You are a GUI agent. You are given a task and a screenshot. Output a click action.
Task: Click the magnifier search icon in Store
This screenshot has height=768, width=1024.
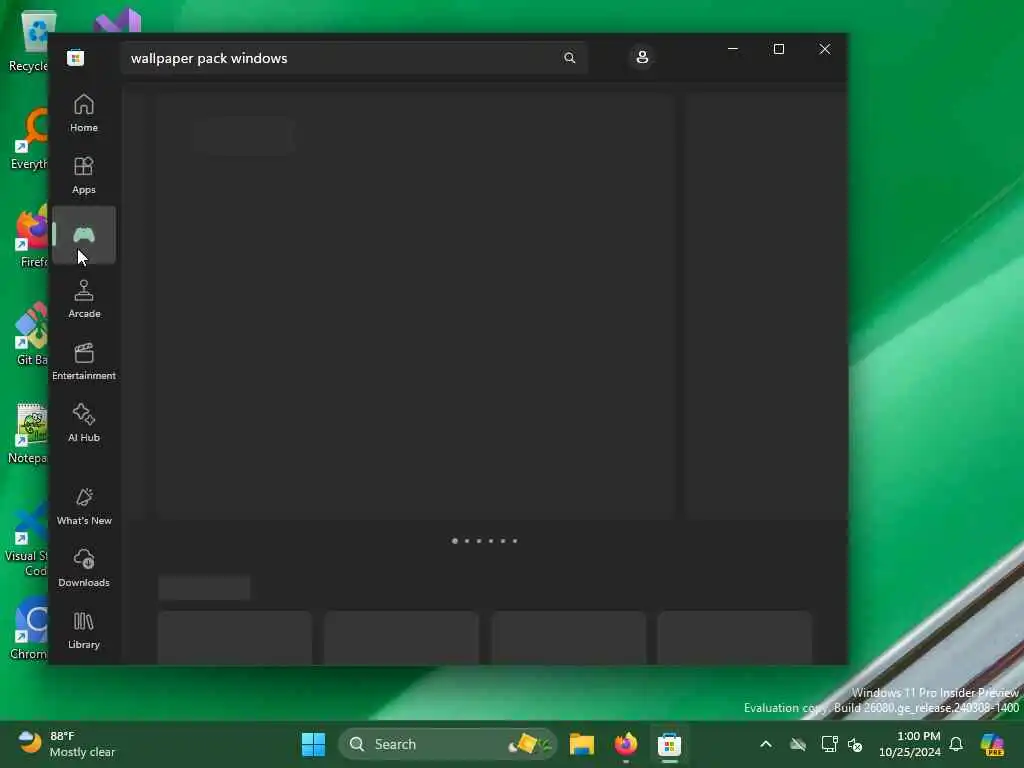click(569, 58)
